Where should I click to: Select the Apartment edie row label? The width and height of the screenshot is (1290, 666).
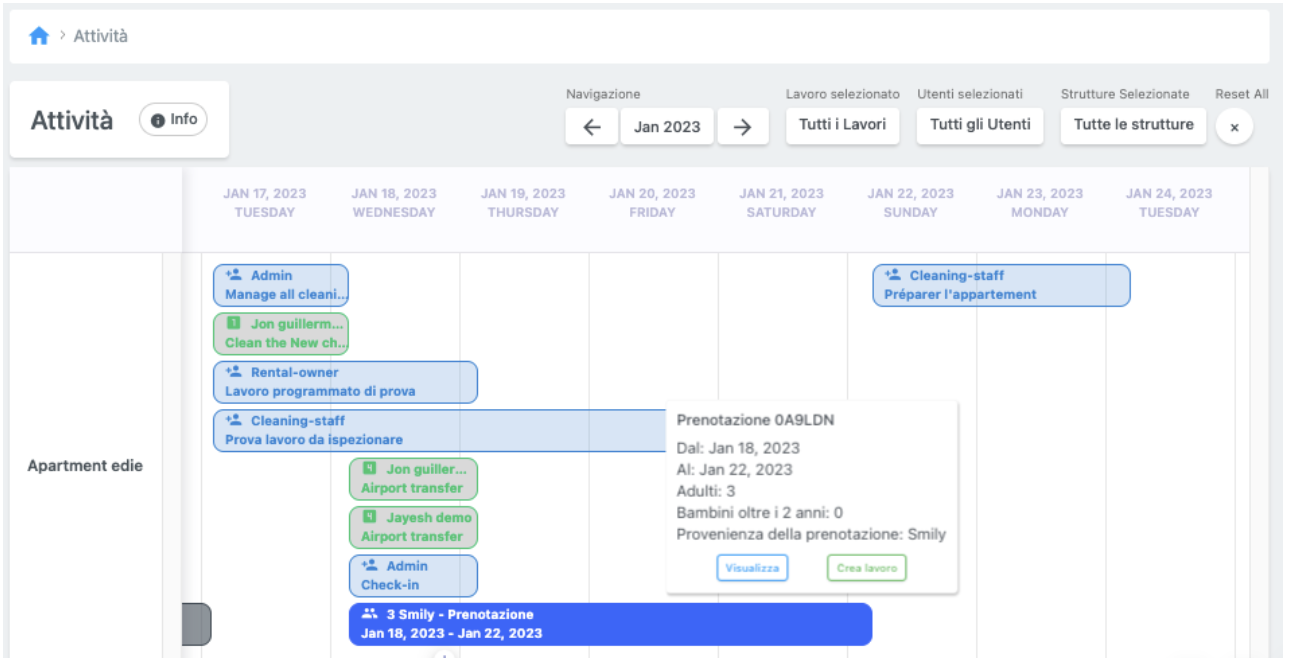(85, 466)
